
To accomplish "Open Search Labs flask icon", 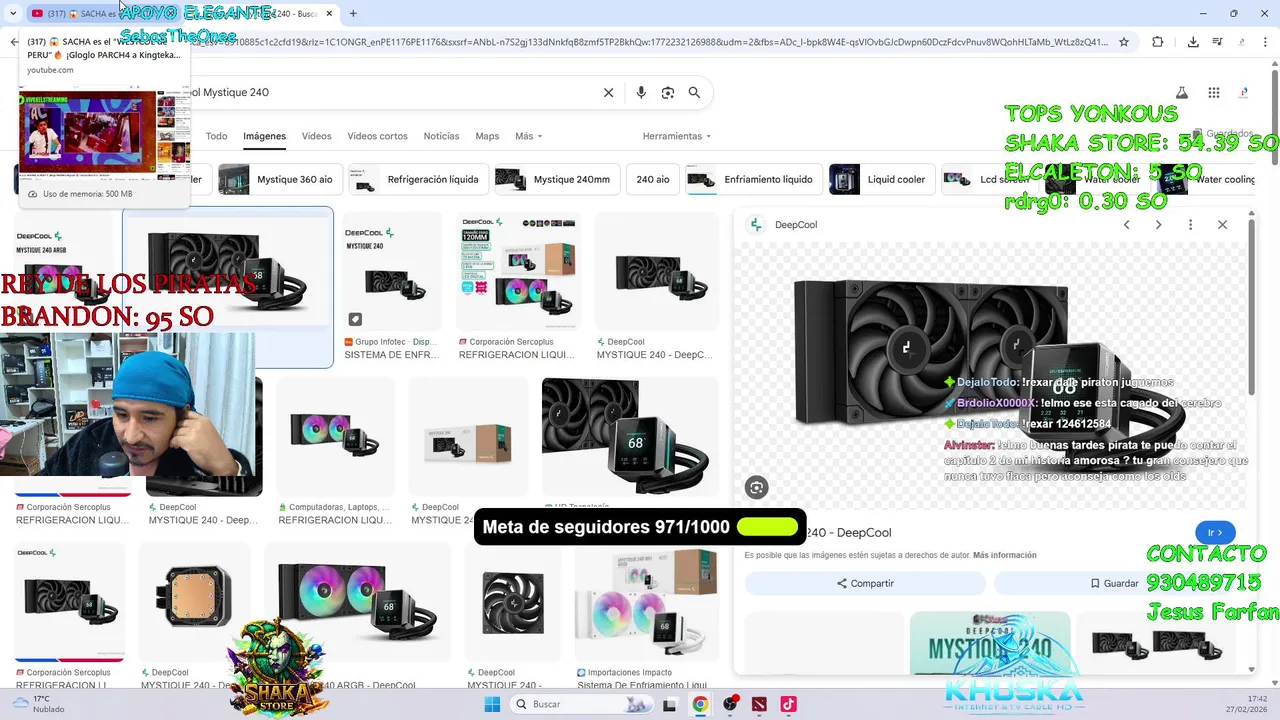I will (1181, 92).
